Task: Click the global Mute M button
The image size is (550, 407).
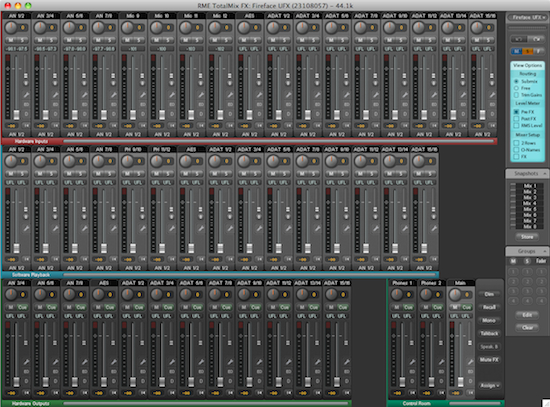Action: pos(516,52)
